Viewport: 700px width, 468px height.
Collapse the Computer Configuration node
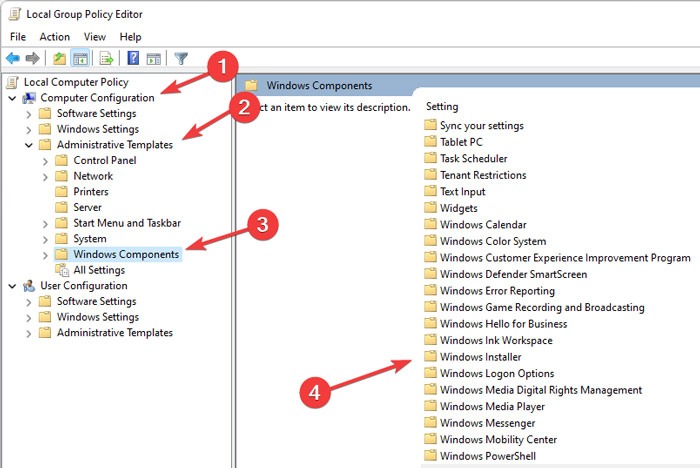pos(12,98)
